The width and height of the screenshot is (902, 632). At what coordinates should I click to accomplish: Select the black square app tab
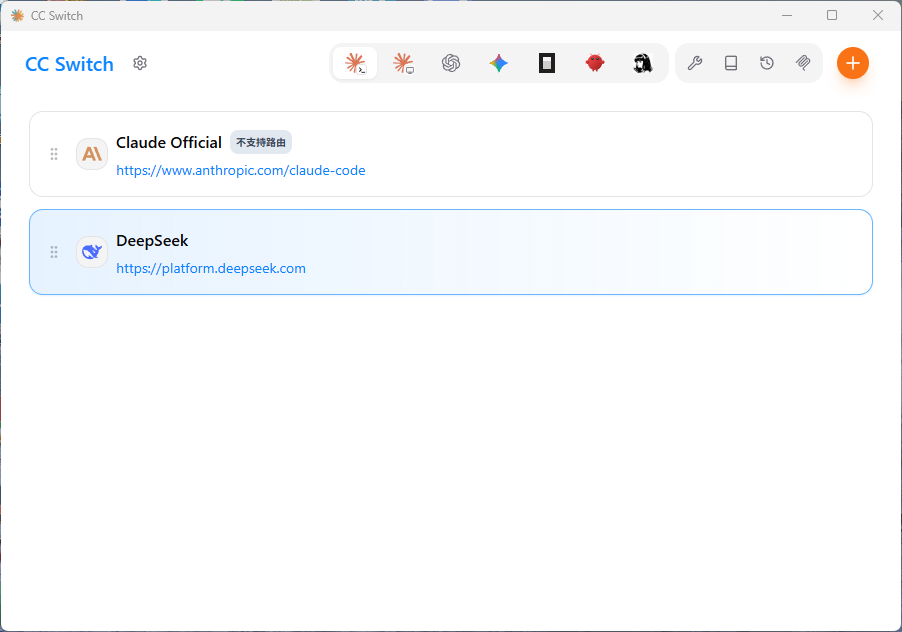click(546, 63)
